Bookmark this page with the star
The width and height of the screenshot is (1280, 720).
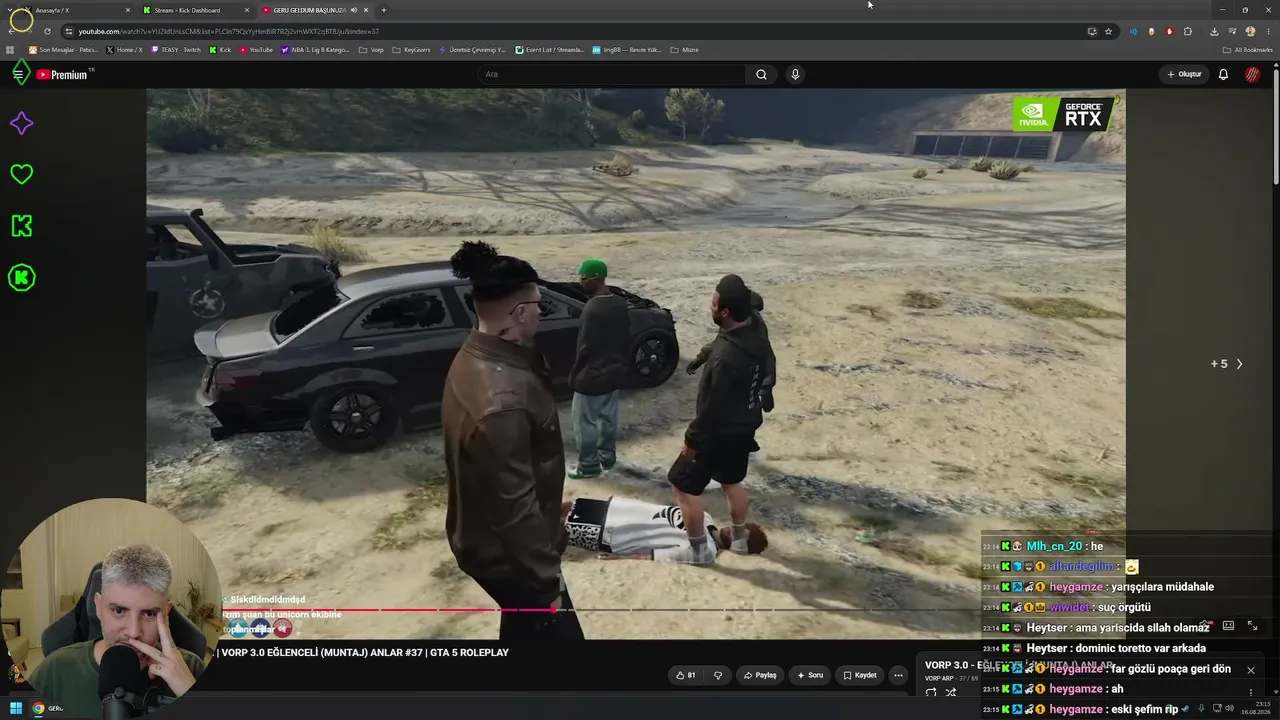[1108, 31]
